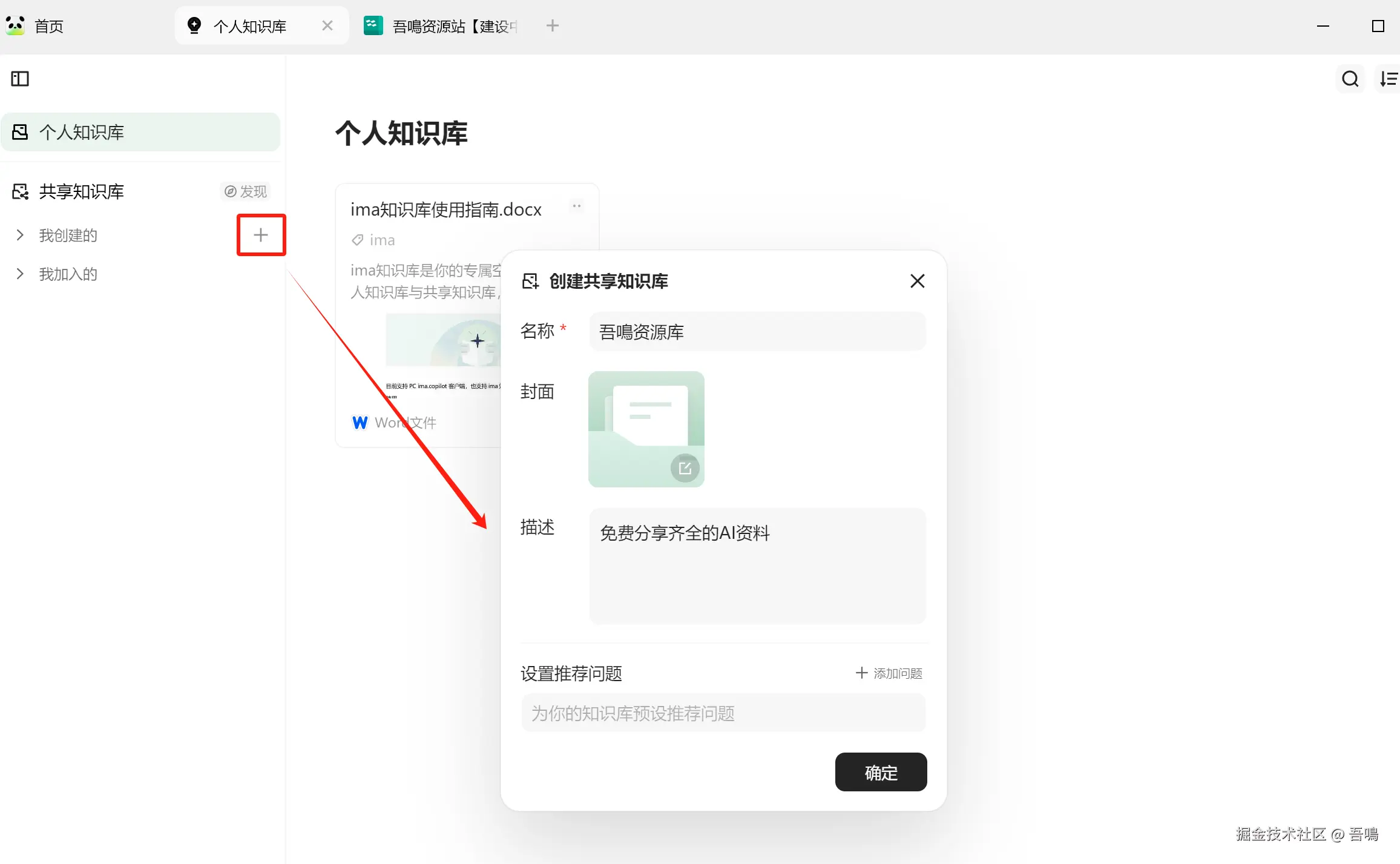Viewport: 1400px width, 864px height.
Task: Close the 个人知识库 tab
Action: [327, 26]
